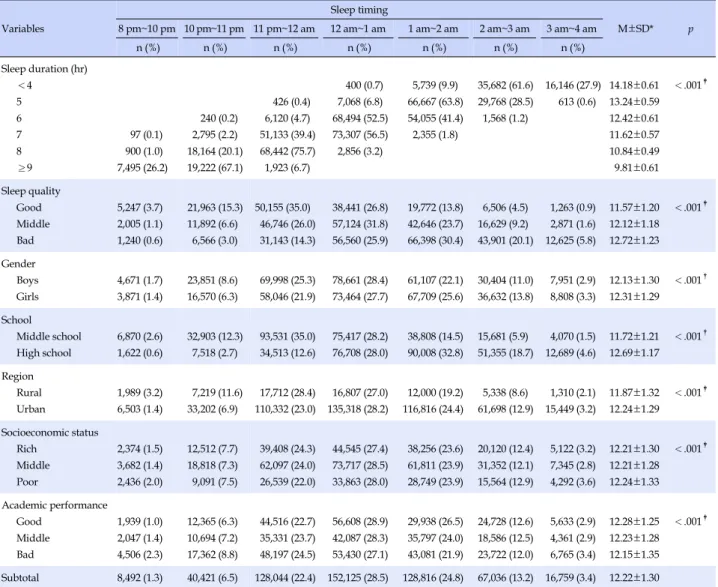
Task: Click the 'M±SD*' column header
Action: coord(636,28)
